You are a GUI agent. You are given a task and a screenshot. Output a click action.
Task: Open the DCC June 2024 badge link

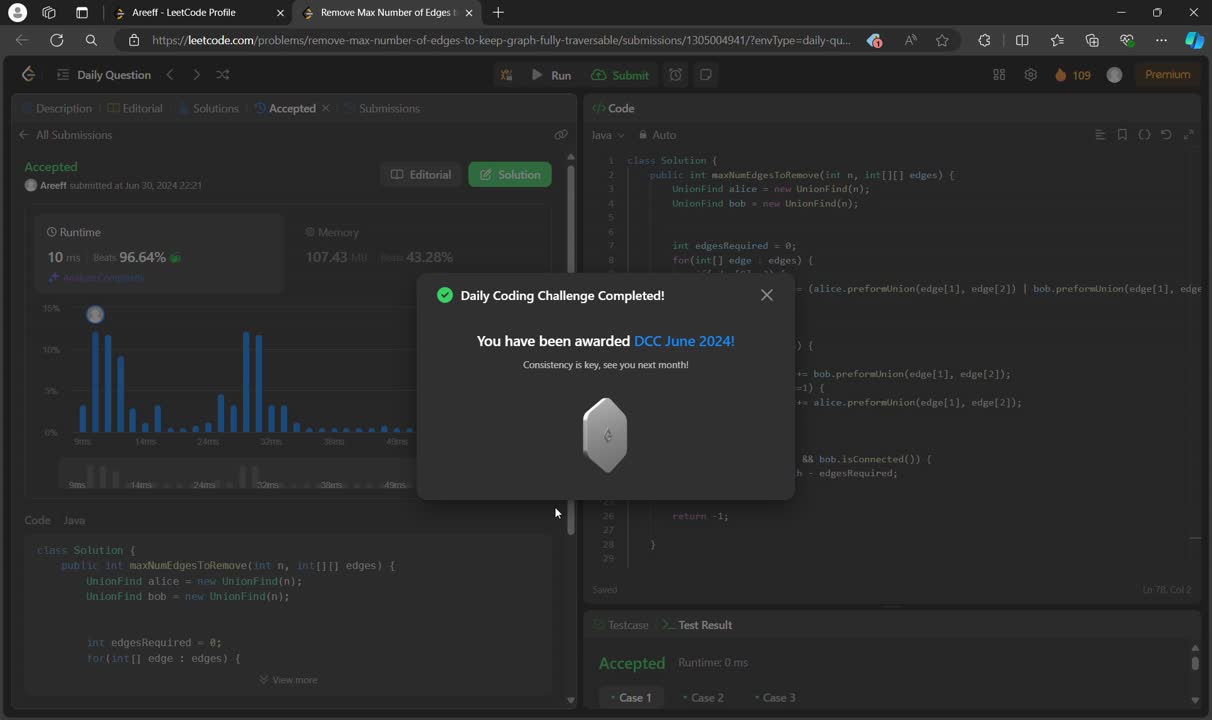[x=684, y=341]
